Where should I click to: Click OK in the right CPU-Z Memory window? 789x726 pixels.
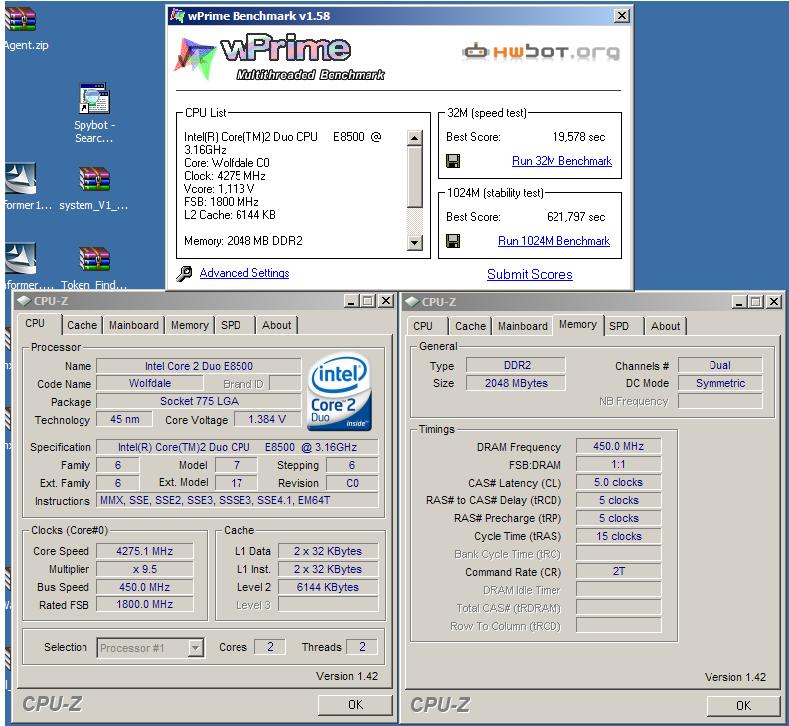(x=743, y=705)
